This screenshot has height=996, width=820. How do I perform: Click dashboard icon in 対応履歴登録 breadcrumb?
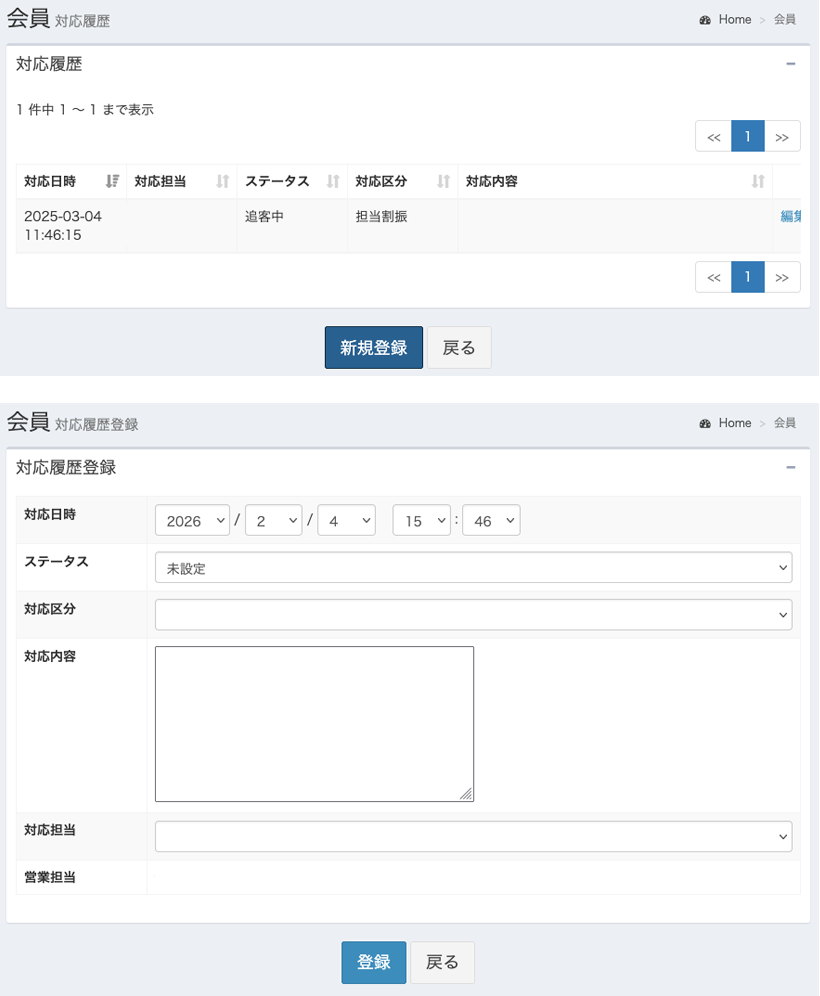pos(705,424)
